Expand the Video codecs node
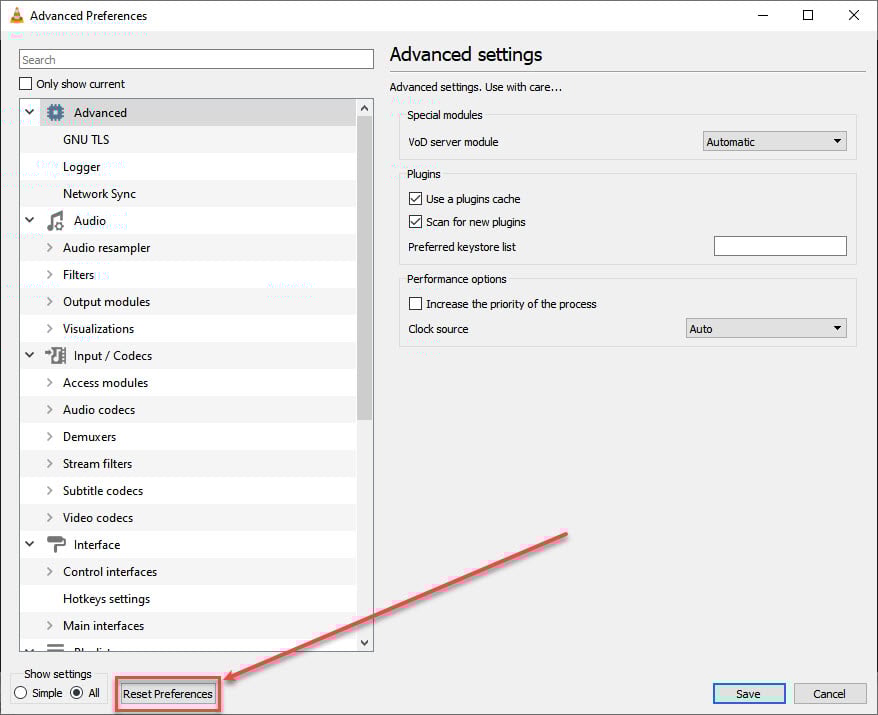 tap(50, 517)
